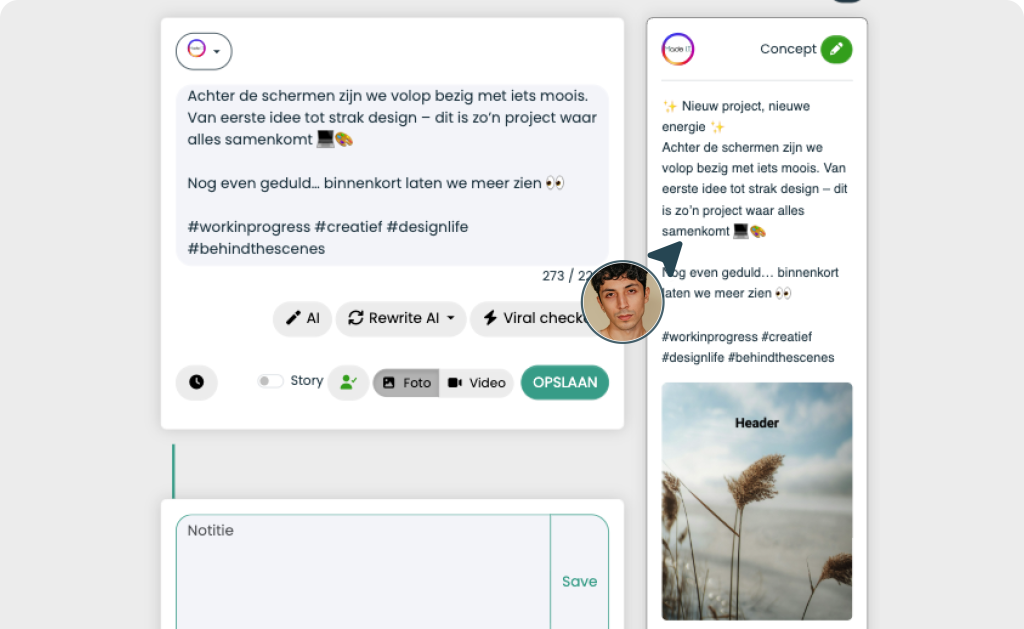Open the account selector dropdown

click(204, 51)
